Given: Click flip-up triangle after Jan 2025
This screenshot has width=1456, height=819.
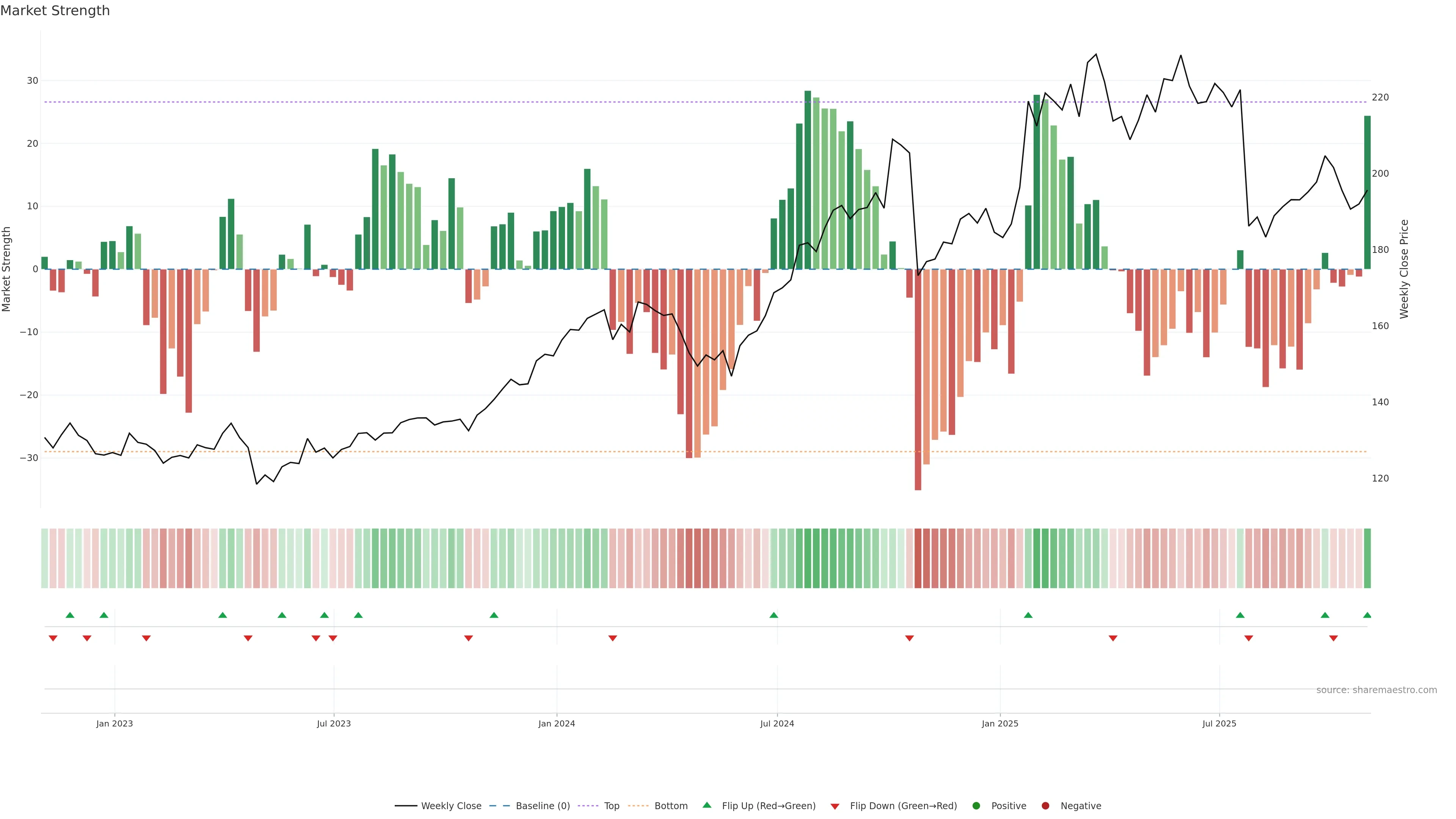Looking at the screenshot, I should pos(1028,615).
